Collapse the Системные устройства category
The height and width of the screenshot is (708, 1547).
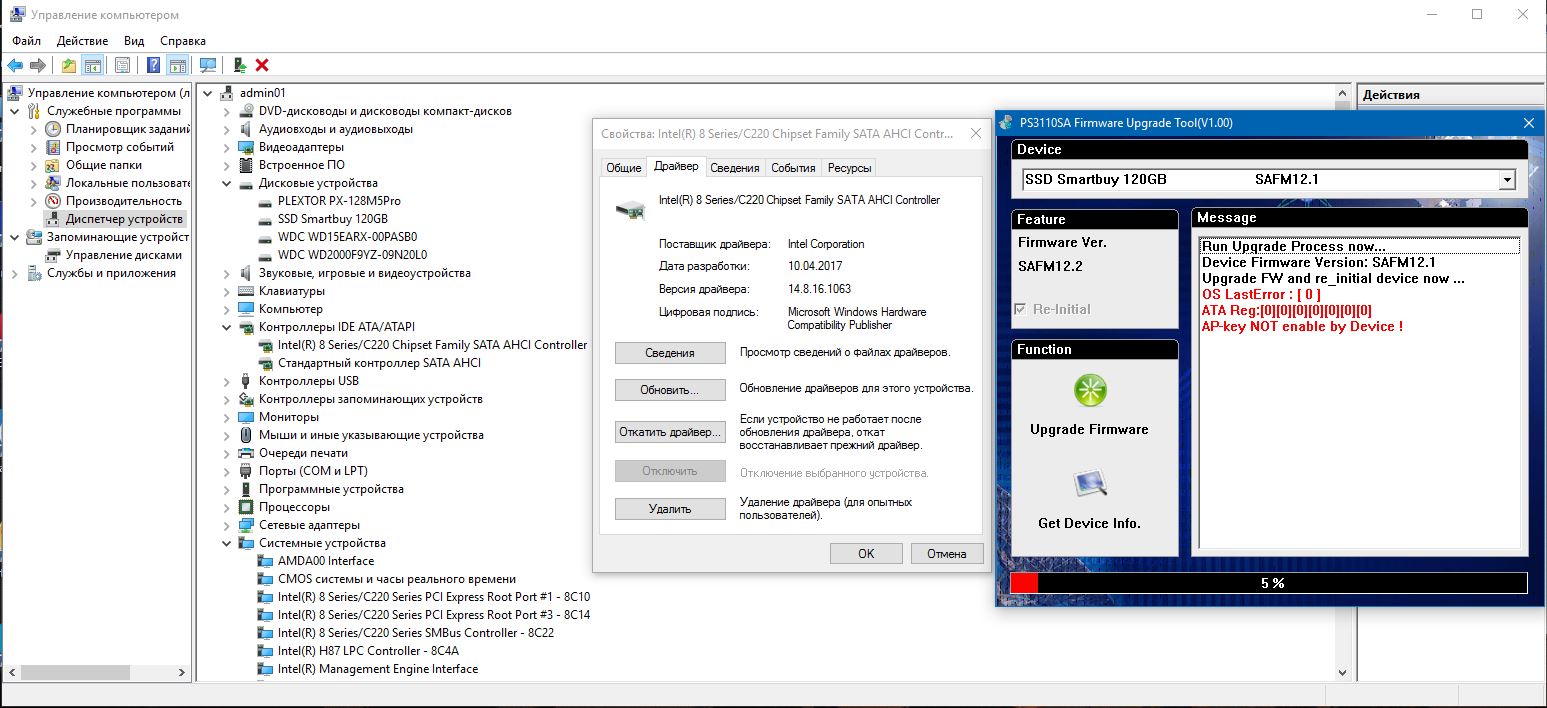[227, 543]
